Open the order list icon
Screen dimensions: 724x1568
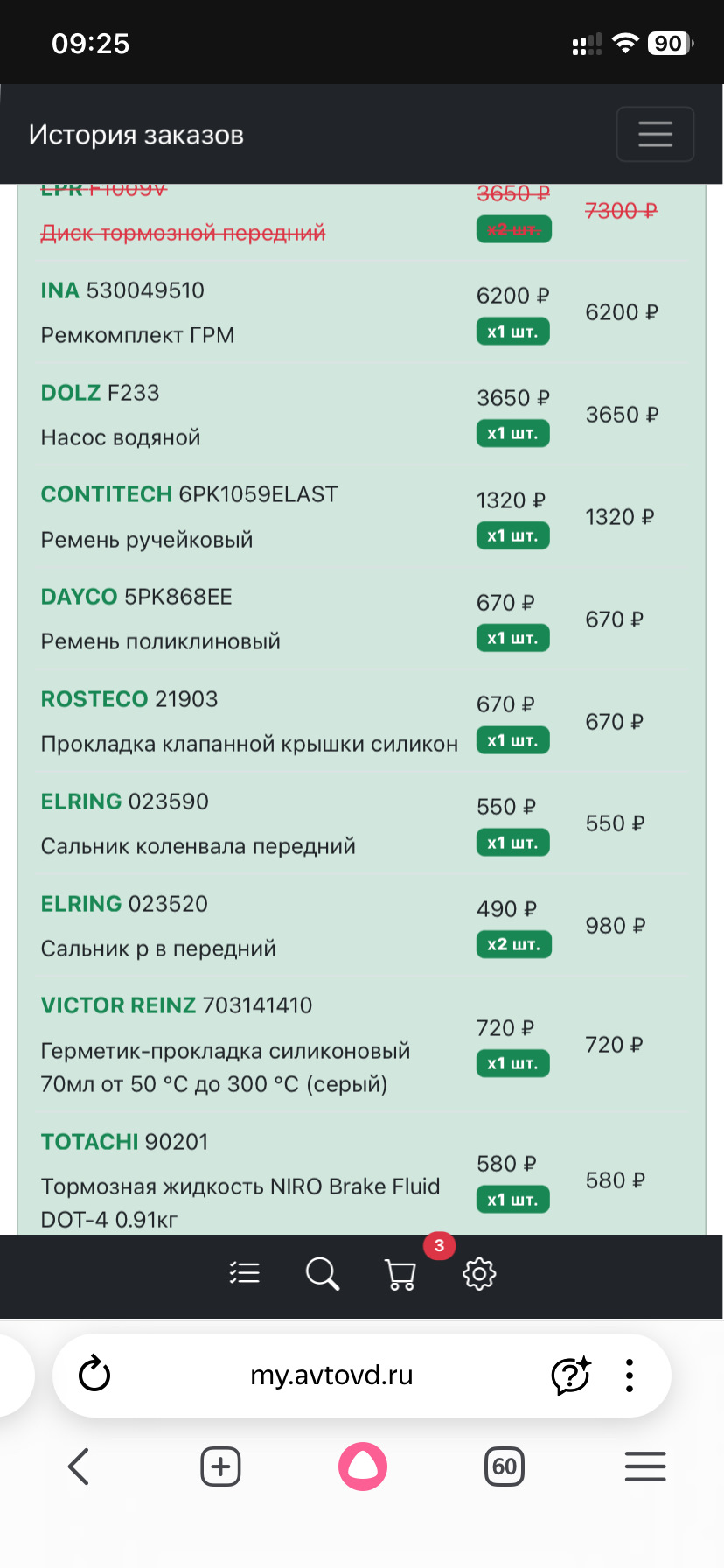click(245, 1273)
